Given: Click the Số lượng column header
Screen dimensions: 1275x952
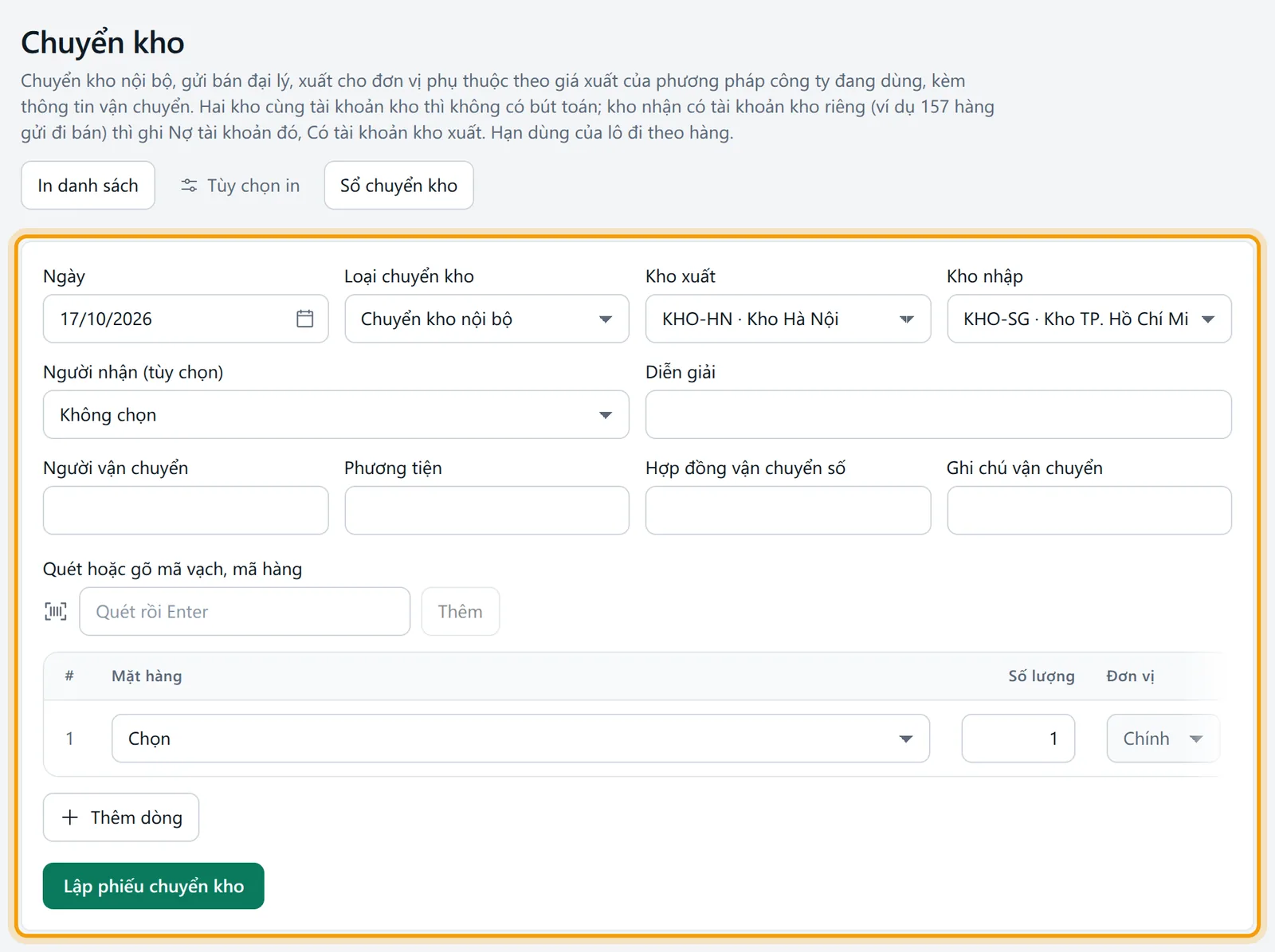Looking at the screenshot, I should [x=1041, y=676].
